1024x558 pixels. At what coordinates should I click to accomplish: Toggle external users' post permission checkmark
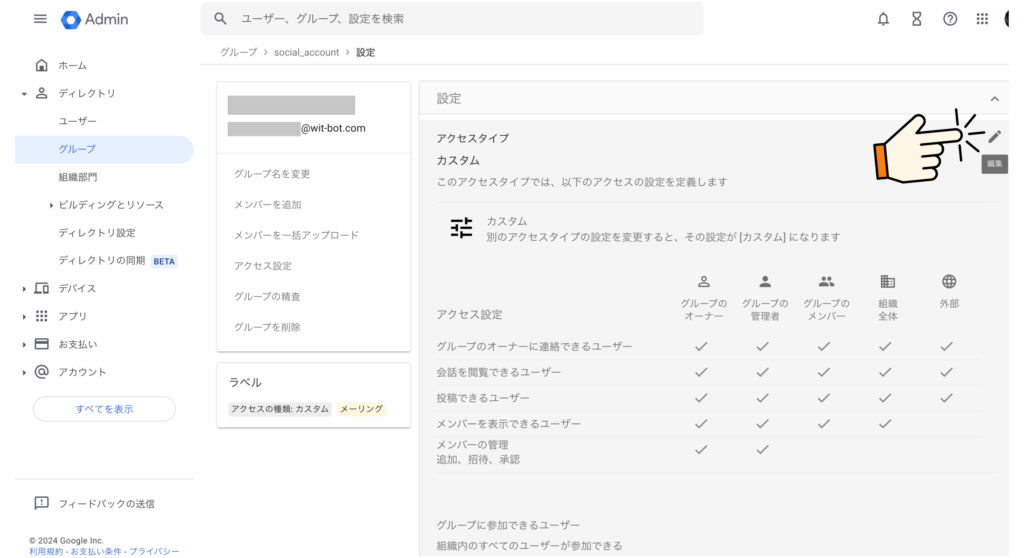(x=948, y=398)
